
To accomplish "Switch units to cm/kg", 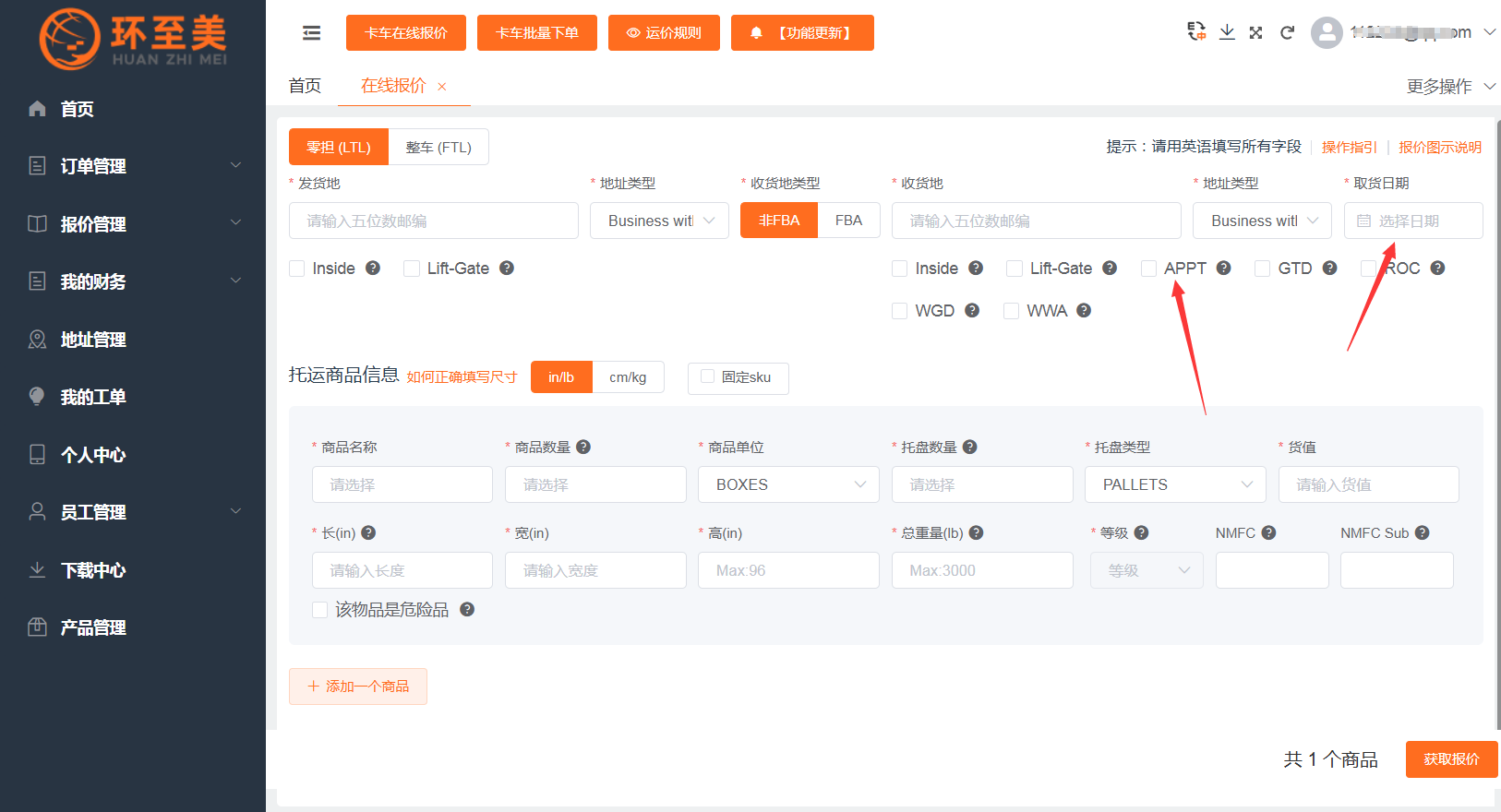I will (628, 376).
